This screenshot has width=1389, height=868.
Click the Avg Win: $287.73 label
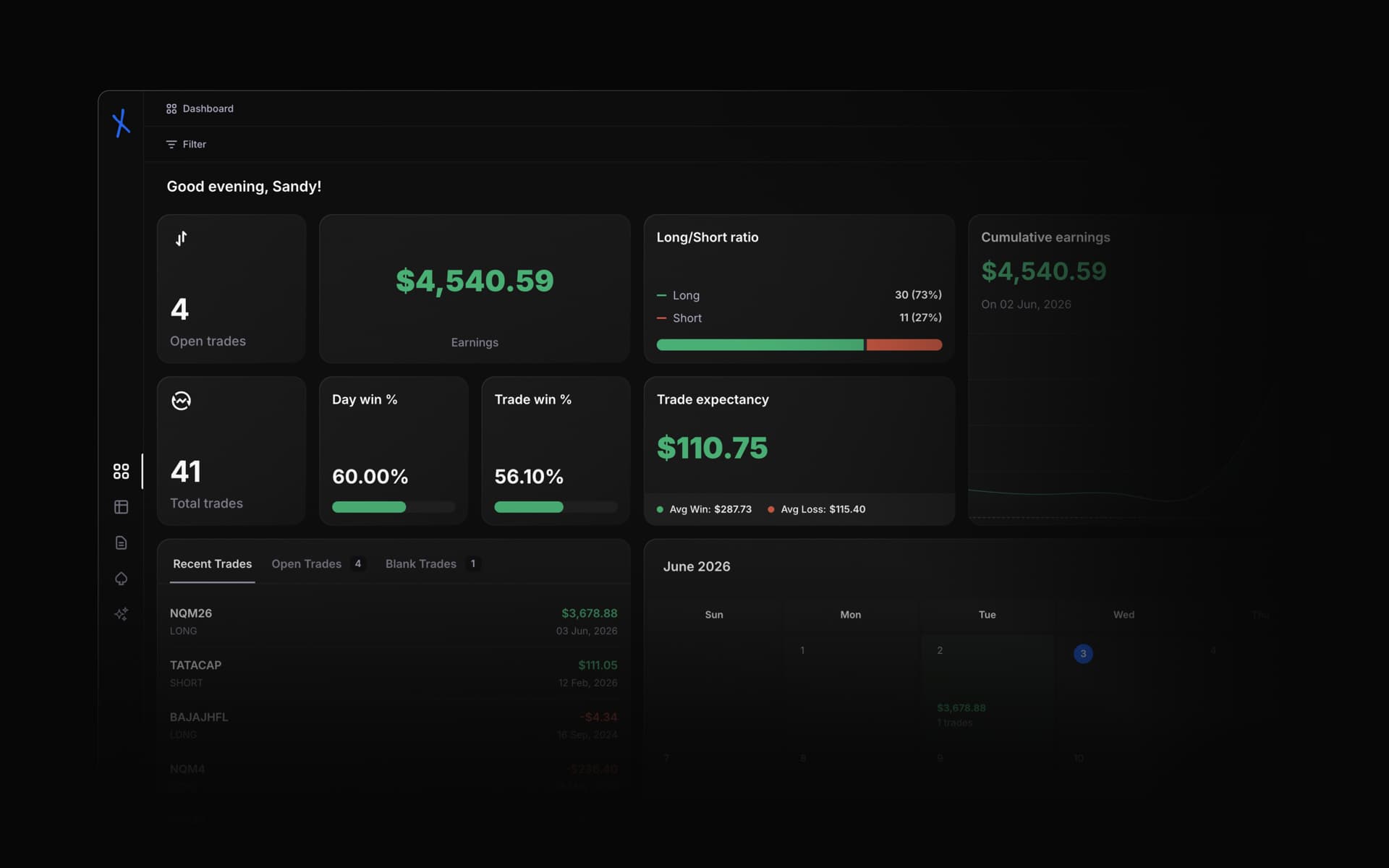(704, 509)
